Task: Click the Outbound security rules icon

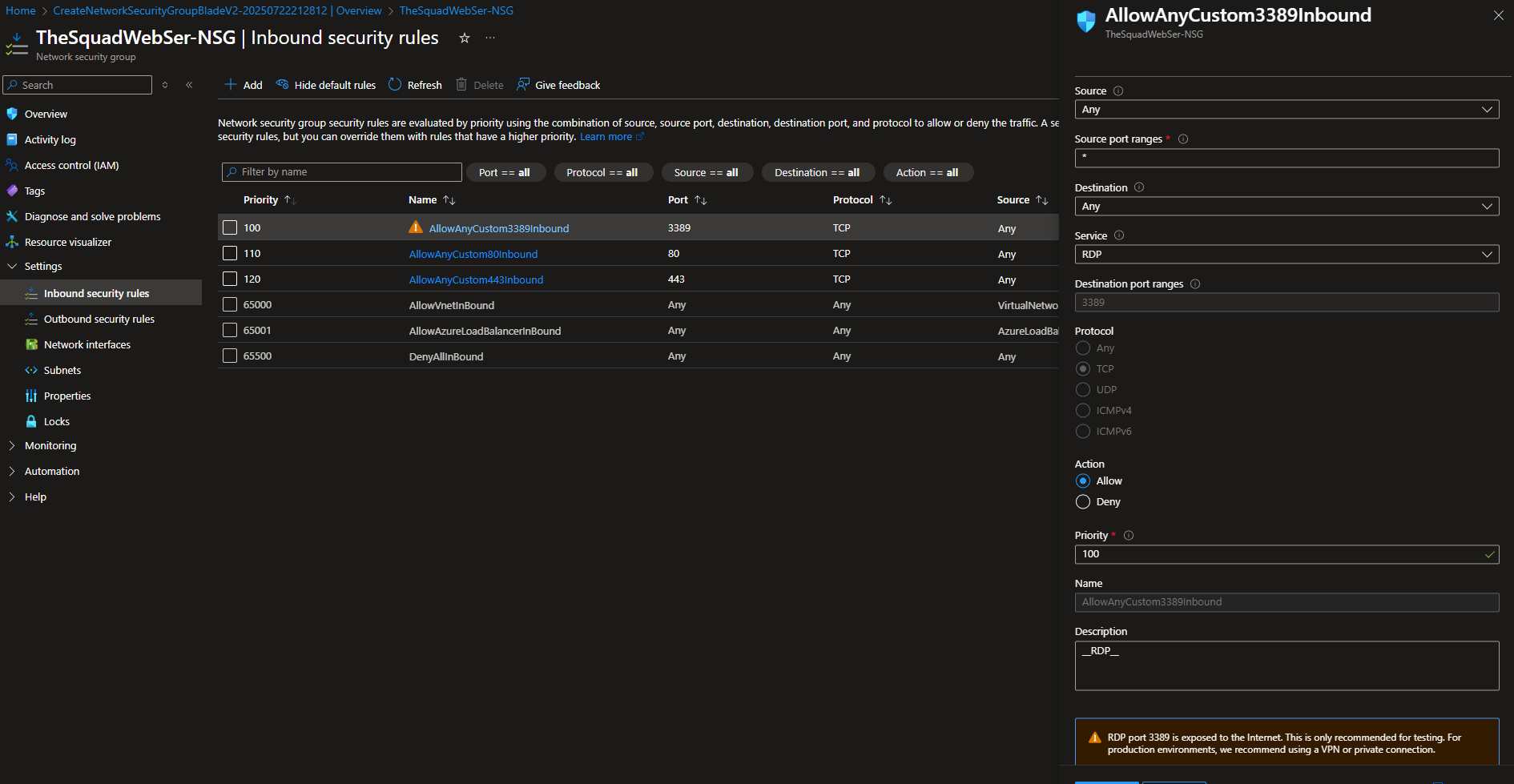Action: (x=31, y=319)
